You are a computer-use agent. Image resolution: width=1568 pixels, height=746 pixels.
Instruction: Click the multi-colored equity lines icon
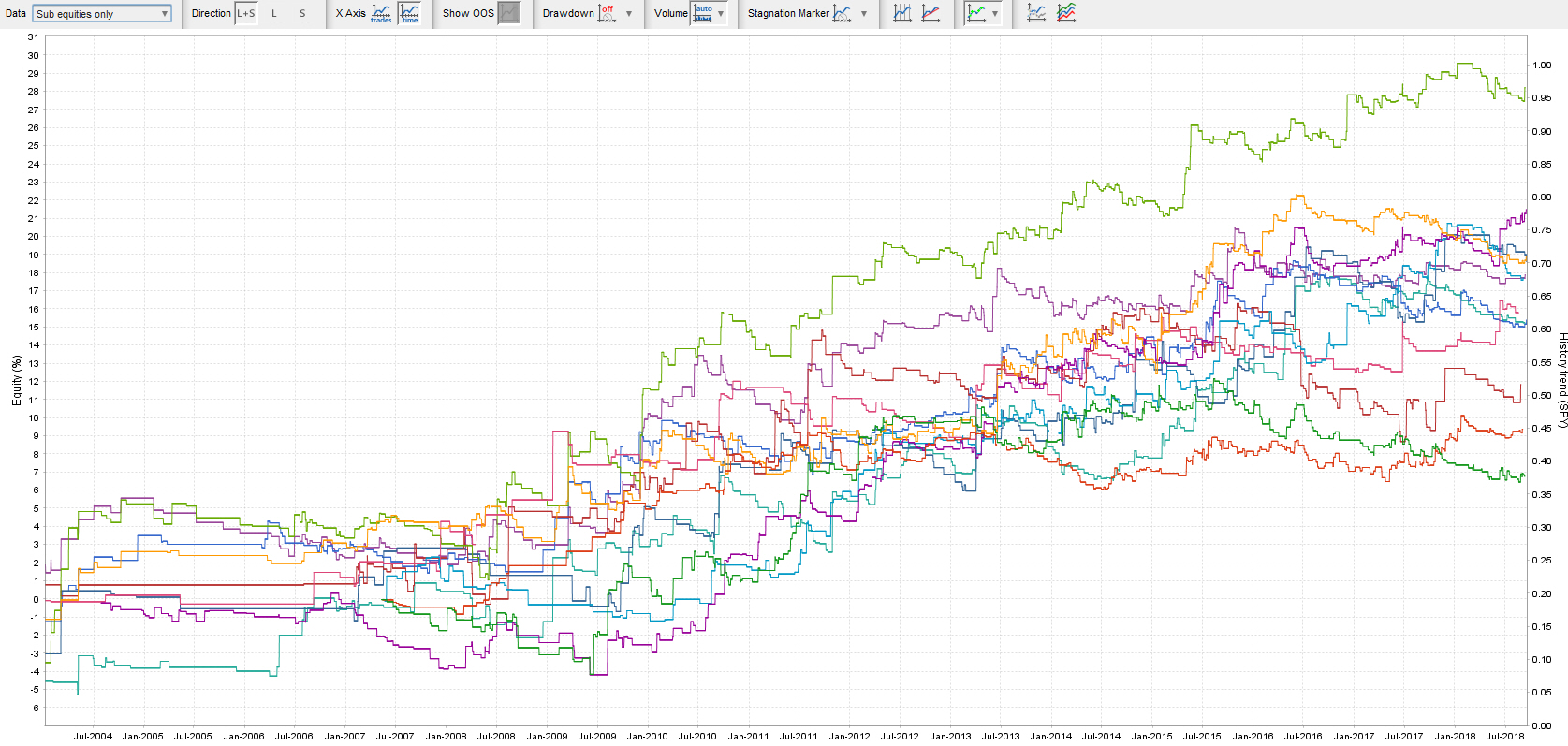tap(1066, 13)
